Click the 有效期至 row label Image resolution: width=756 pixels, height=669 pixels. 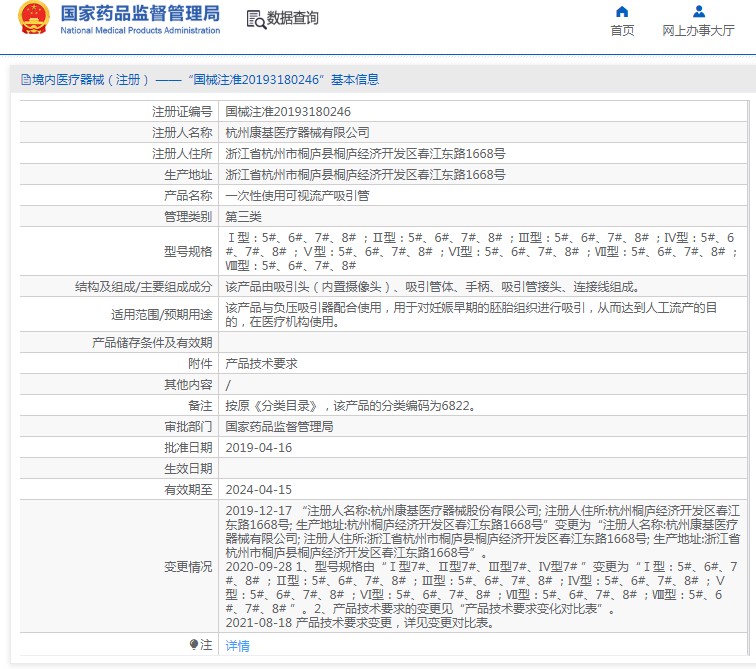[188, 490]
